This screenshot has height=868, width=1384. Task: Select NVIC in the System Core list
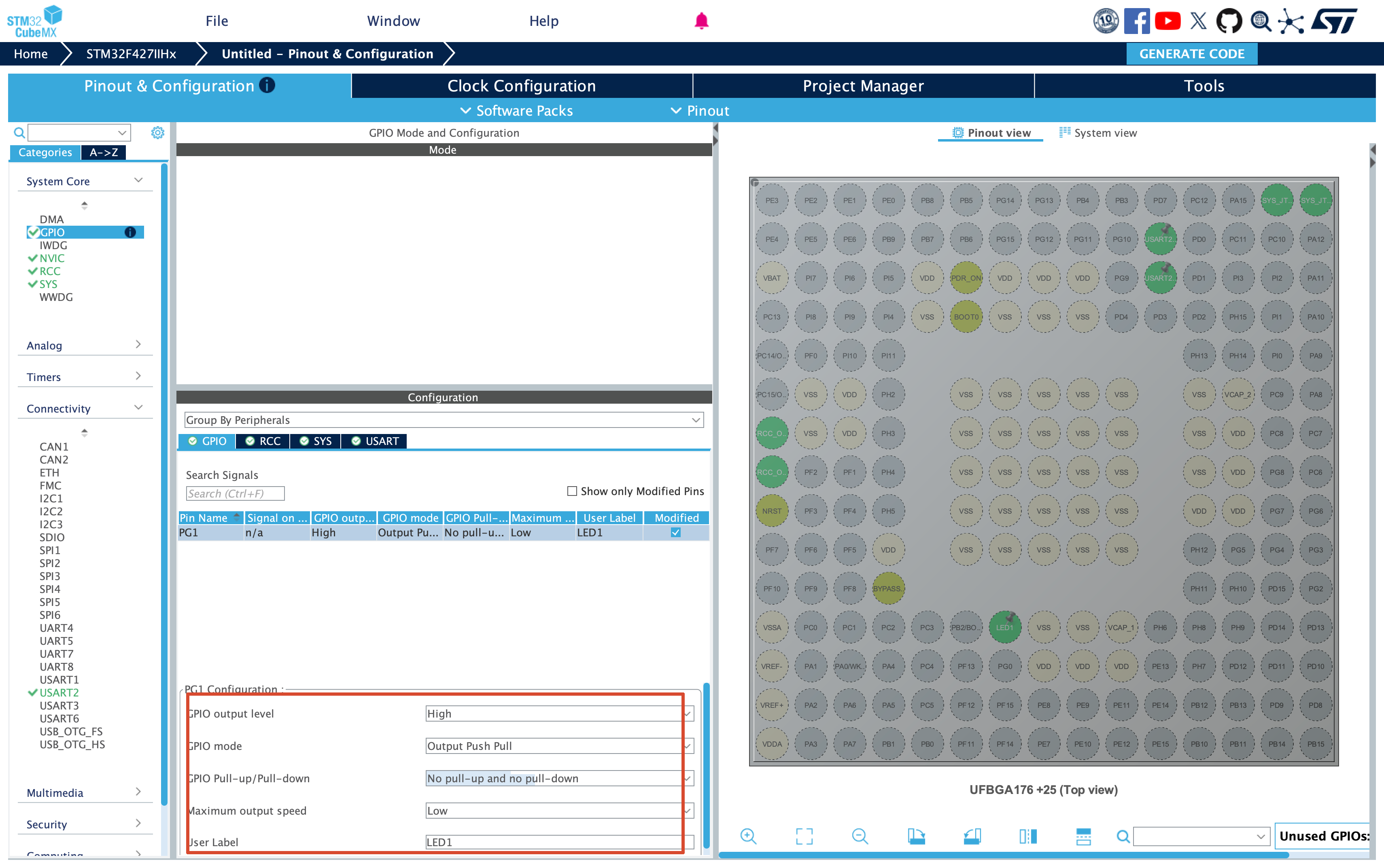click(52, 258)
